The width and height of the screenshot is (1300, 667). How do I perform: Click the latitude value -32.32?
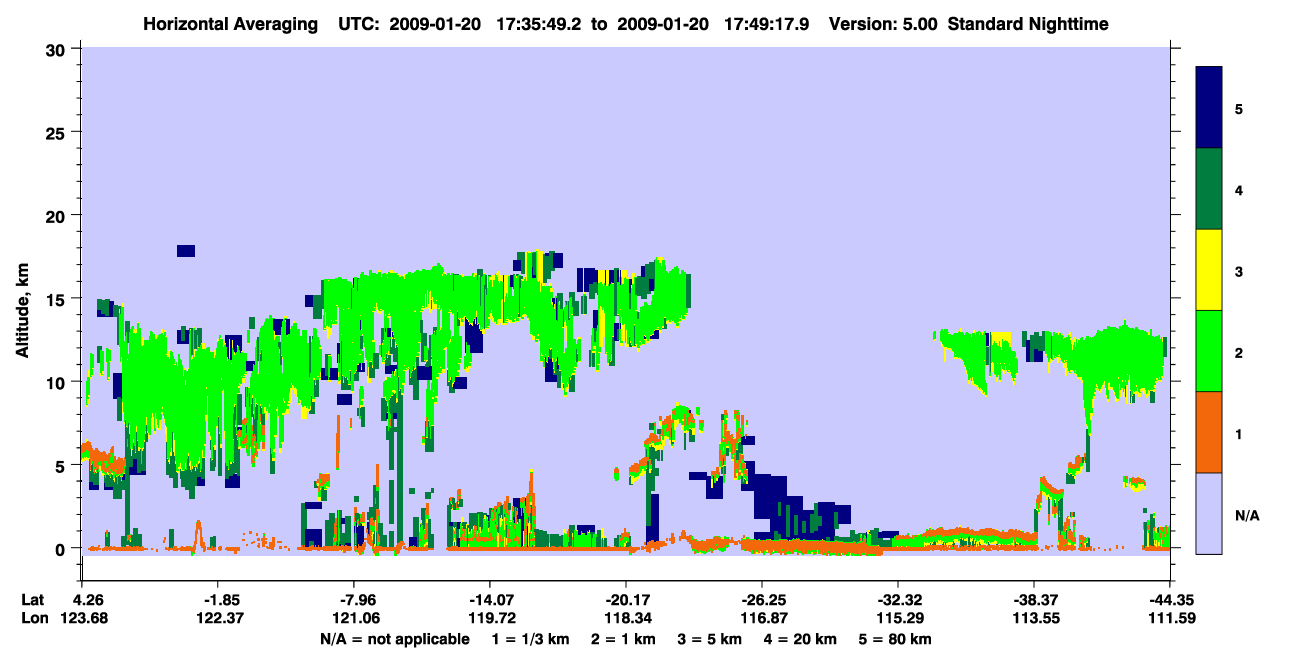[x=897, y=600]
